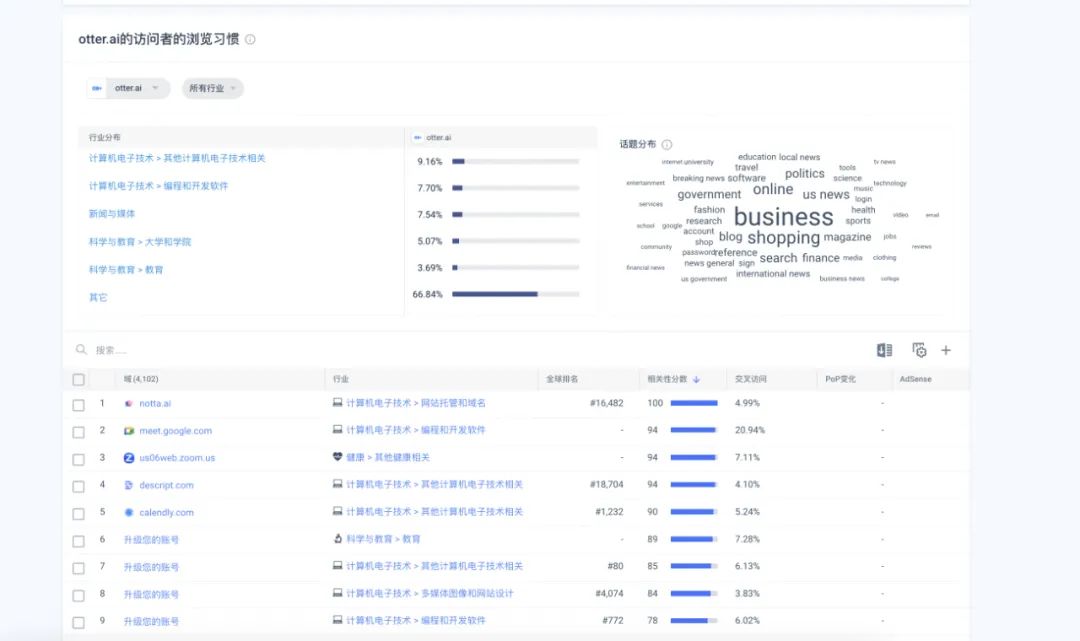1080x641 pixels.
Task: Click 升级您的账号 link in row 7
Action: click(151, 567)
